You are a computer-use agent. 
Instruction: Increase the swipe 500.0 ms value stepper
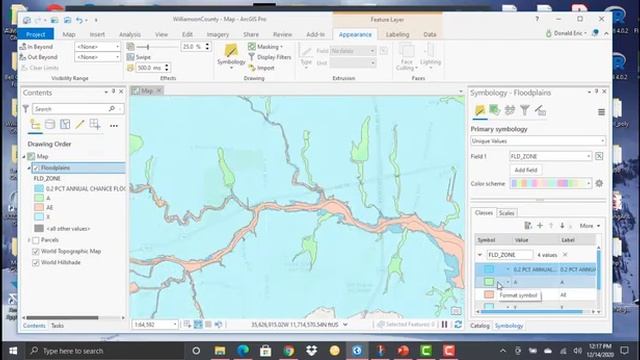(166, 65)
